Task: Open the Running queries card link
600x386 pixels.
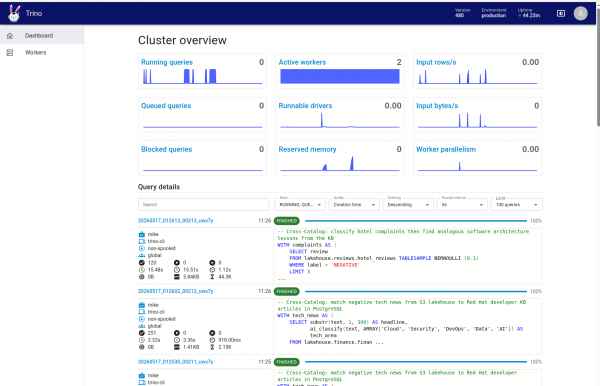Action: tap(167, 62)
